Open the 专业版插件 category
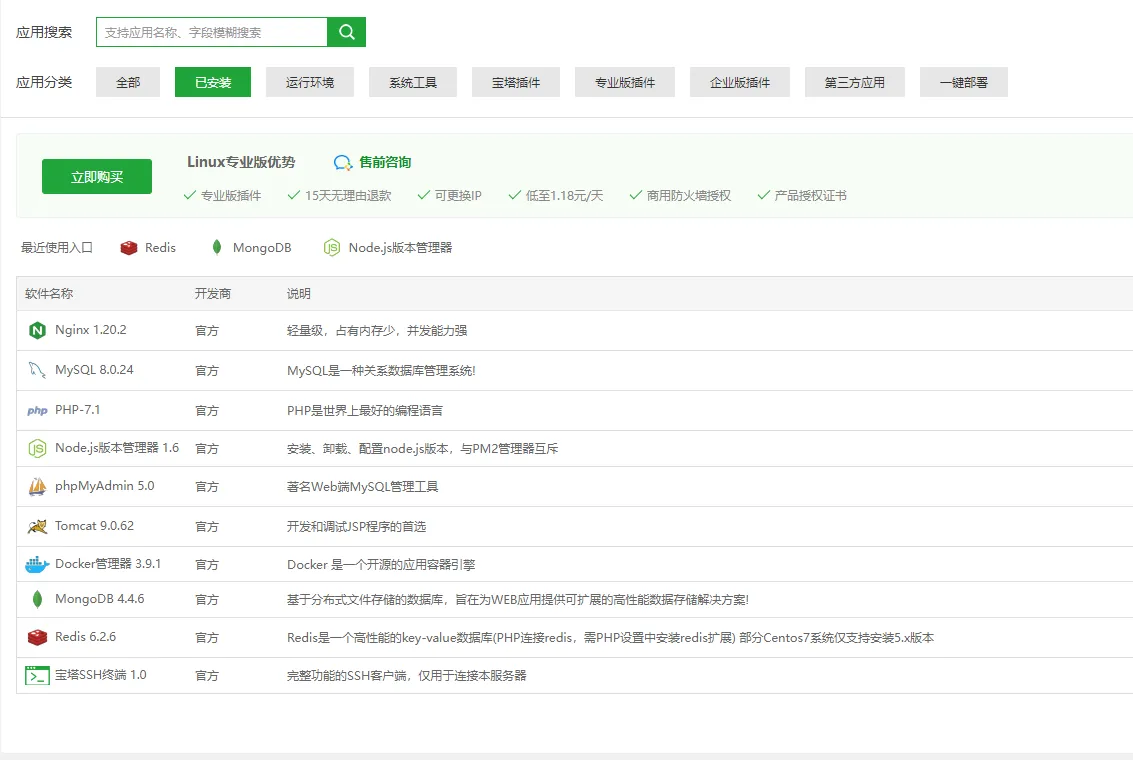1133x760 pixels. 625,82
